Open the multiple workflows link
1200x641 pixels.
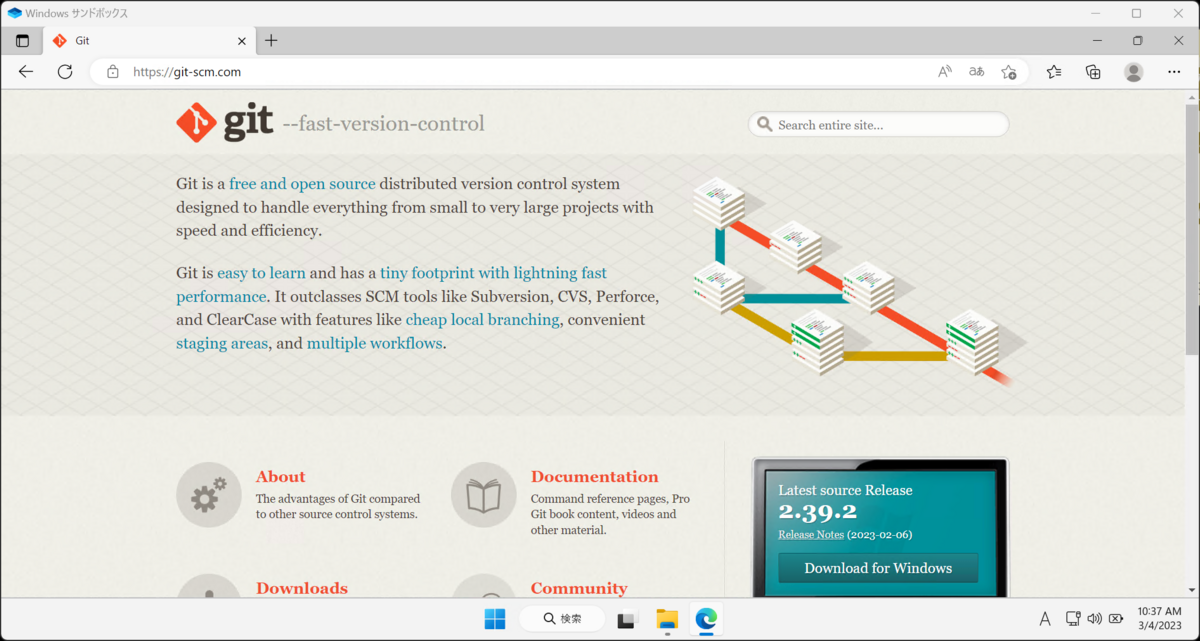point(374,343)
